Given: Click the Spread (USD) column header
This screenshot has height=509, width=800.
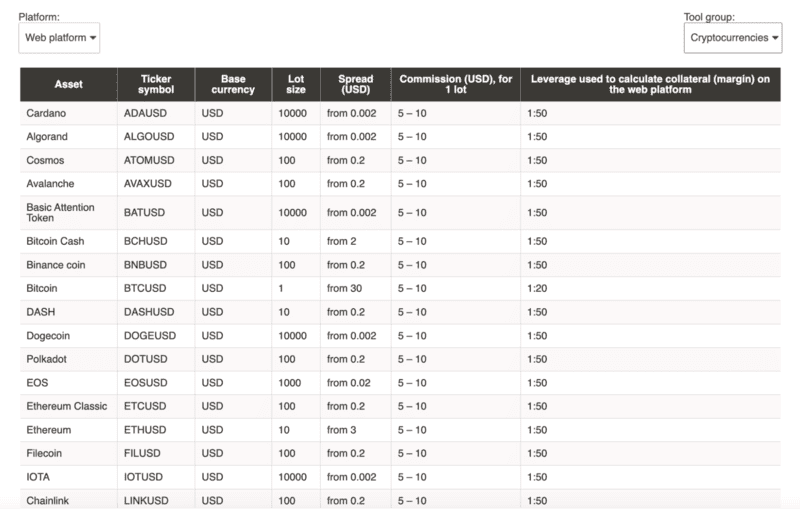Looking at the screenshot, I should tap(356, 85).
